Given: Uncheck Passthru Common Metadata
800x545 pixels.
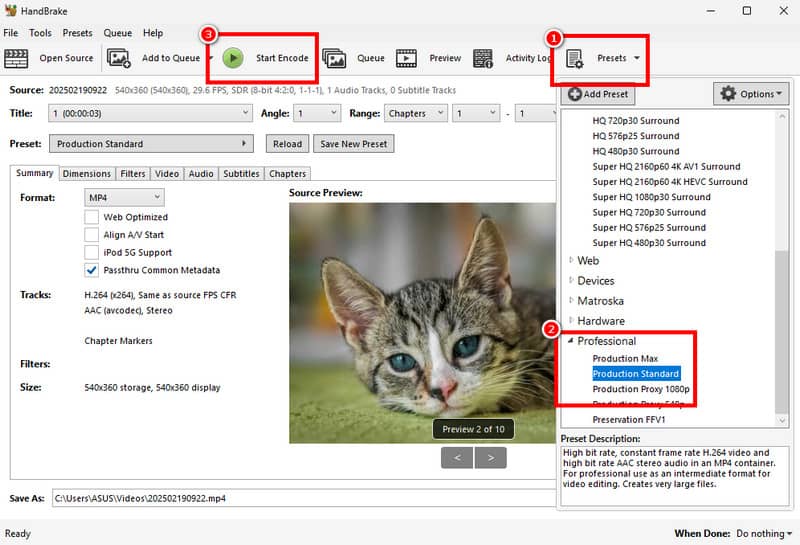Looking at the screenshot, I should (x=92, y=270).
